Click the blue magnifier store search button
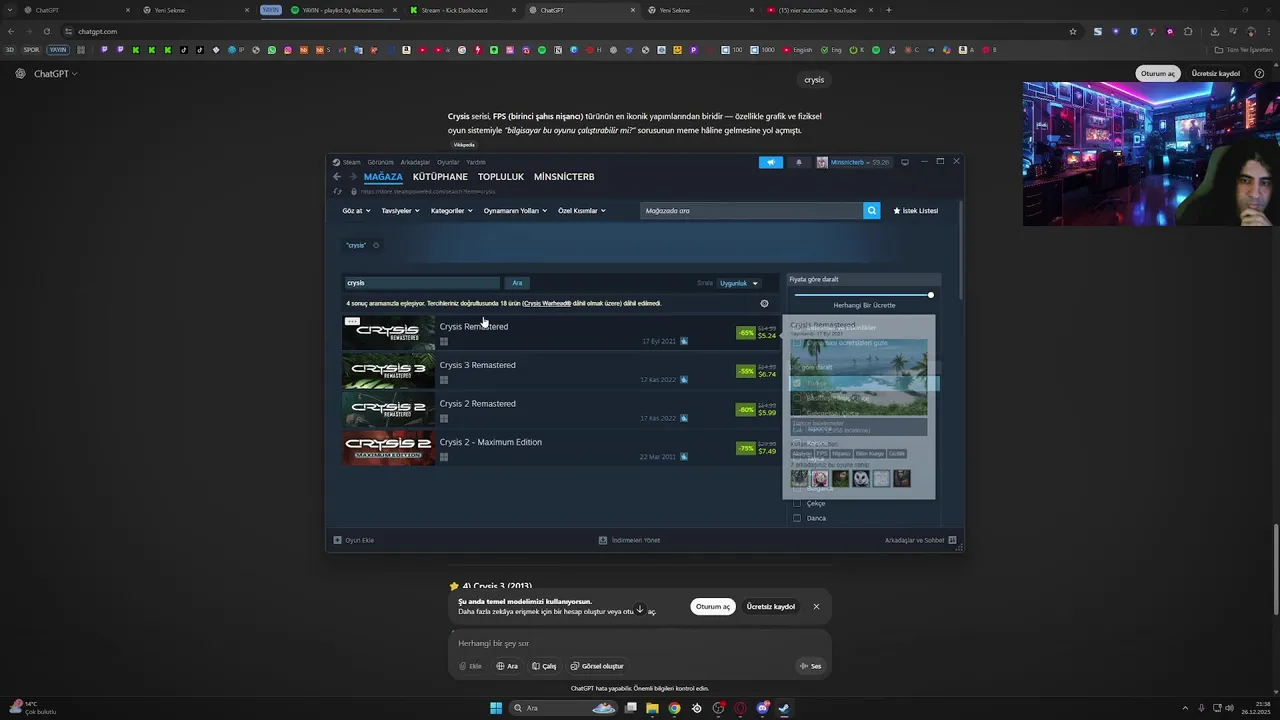Screen dimensions: 1280x720 (871, 211)
